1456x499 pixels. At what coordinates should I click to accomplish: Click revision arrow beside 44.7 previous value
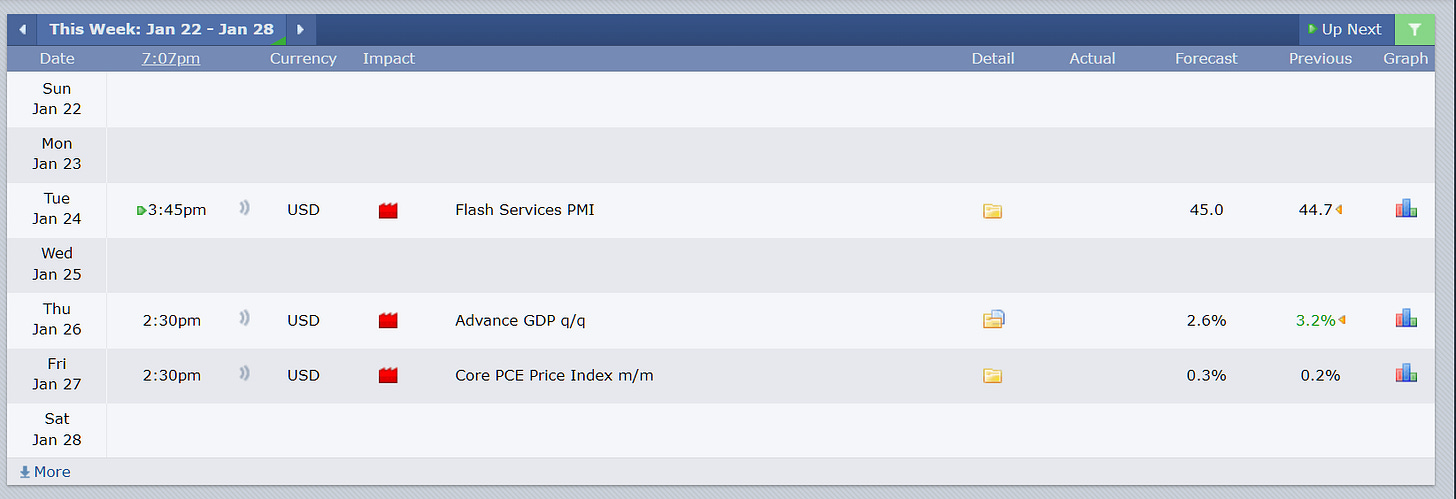point(1339,210)
